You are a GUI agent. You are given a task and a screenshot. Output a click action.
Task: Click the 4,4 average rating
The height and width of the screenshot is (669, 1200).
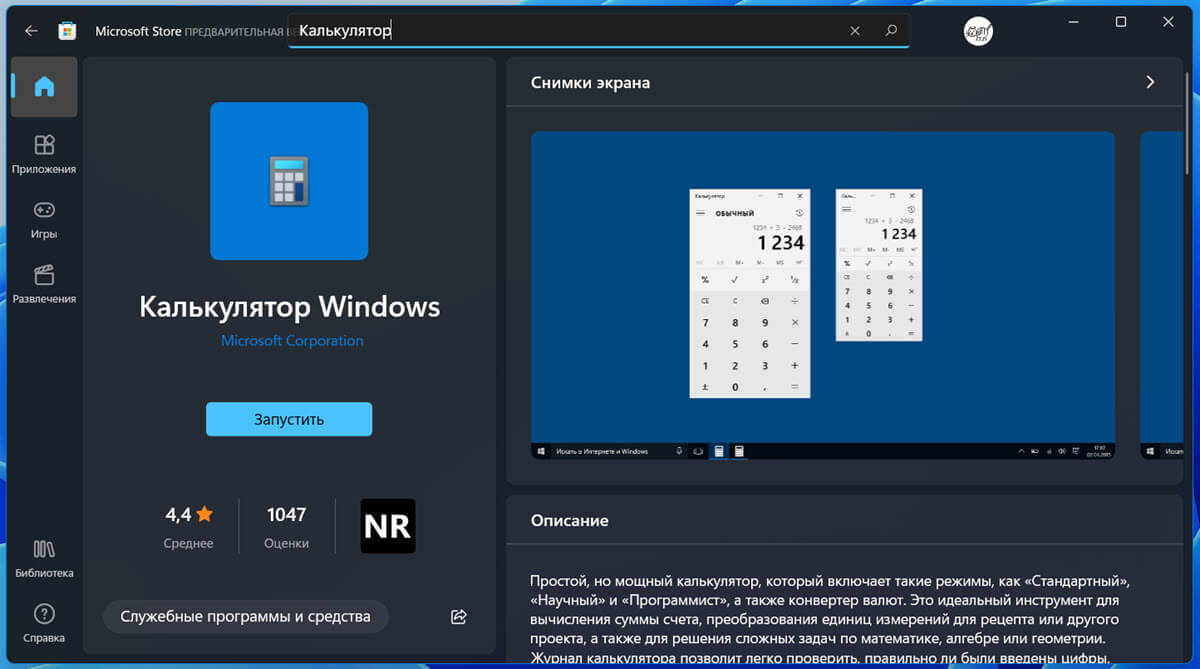point(189,525)
